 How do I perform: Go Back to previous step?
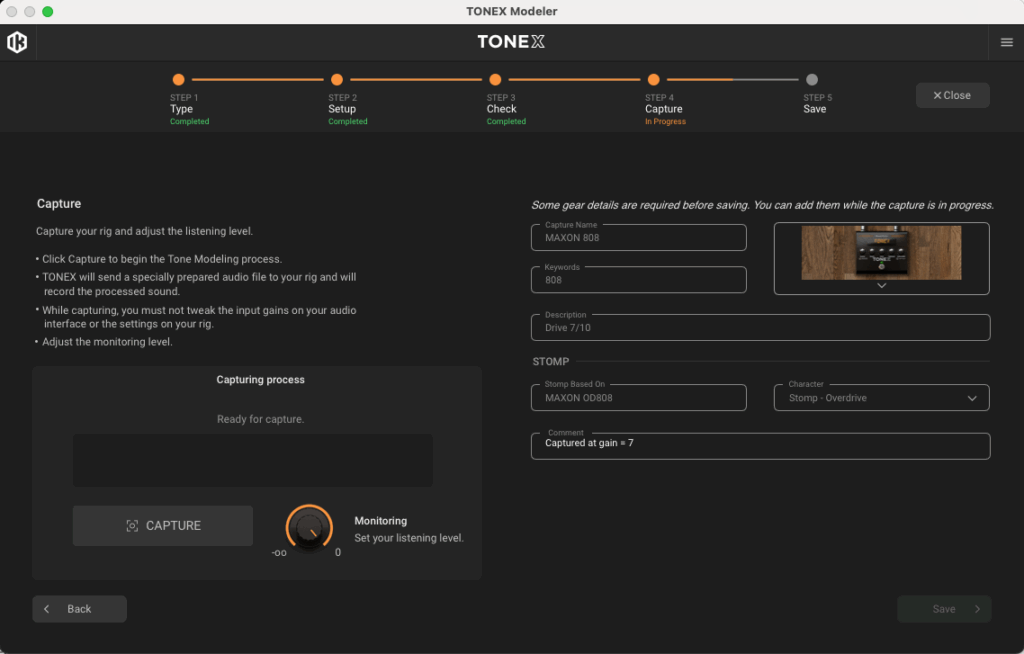(x=79, y=609)
